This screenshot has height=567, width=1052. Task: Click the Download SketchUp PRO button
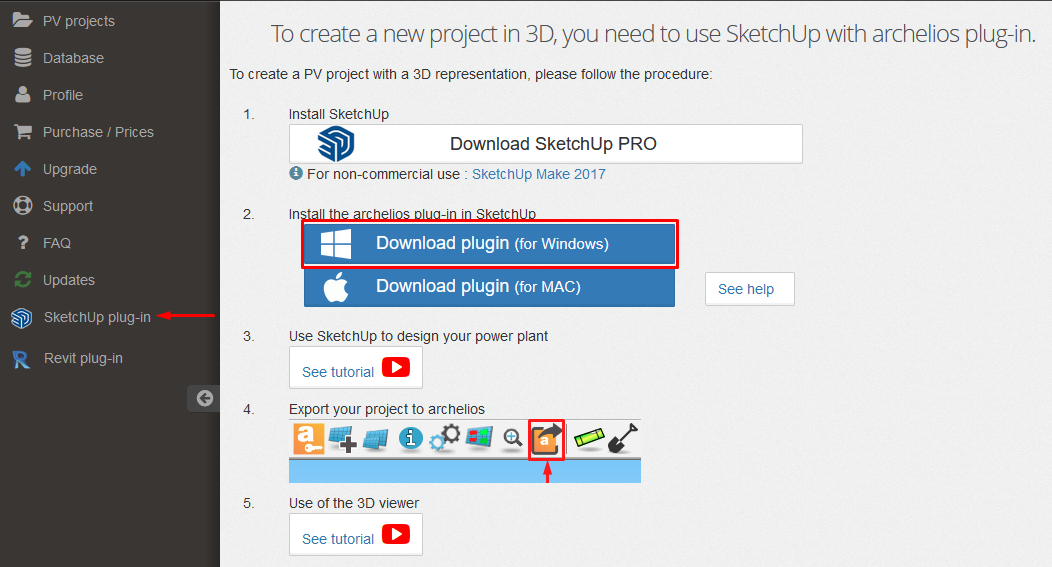(545, 144)
